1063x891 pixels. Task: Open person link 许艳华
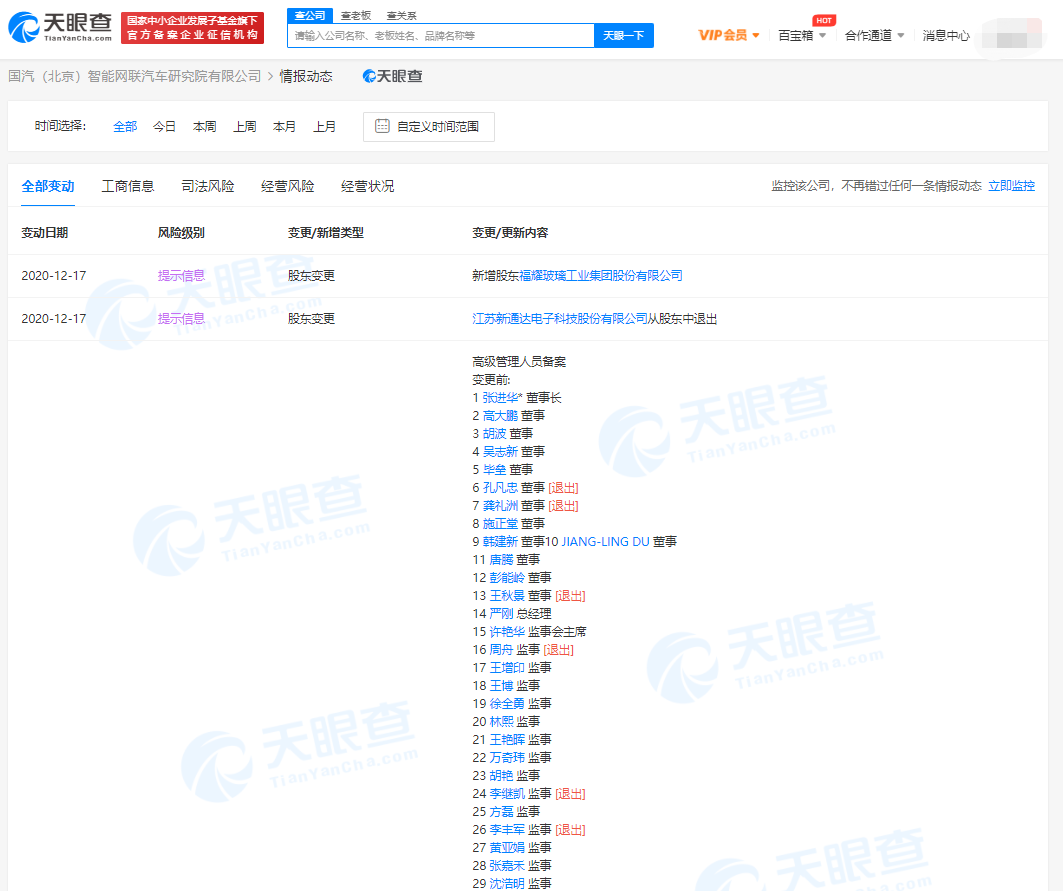(507, 631)
